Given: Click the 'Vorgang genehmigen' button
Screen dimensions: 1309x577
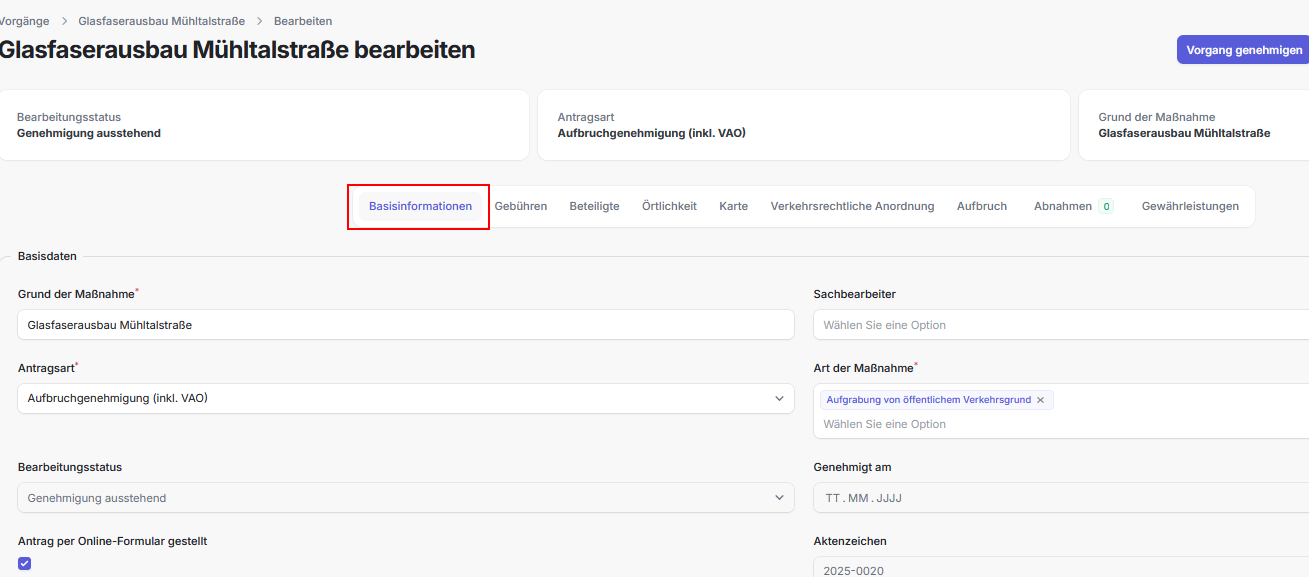Looking at the screenshot, I should coord(1243,50).
